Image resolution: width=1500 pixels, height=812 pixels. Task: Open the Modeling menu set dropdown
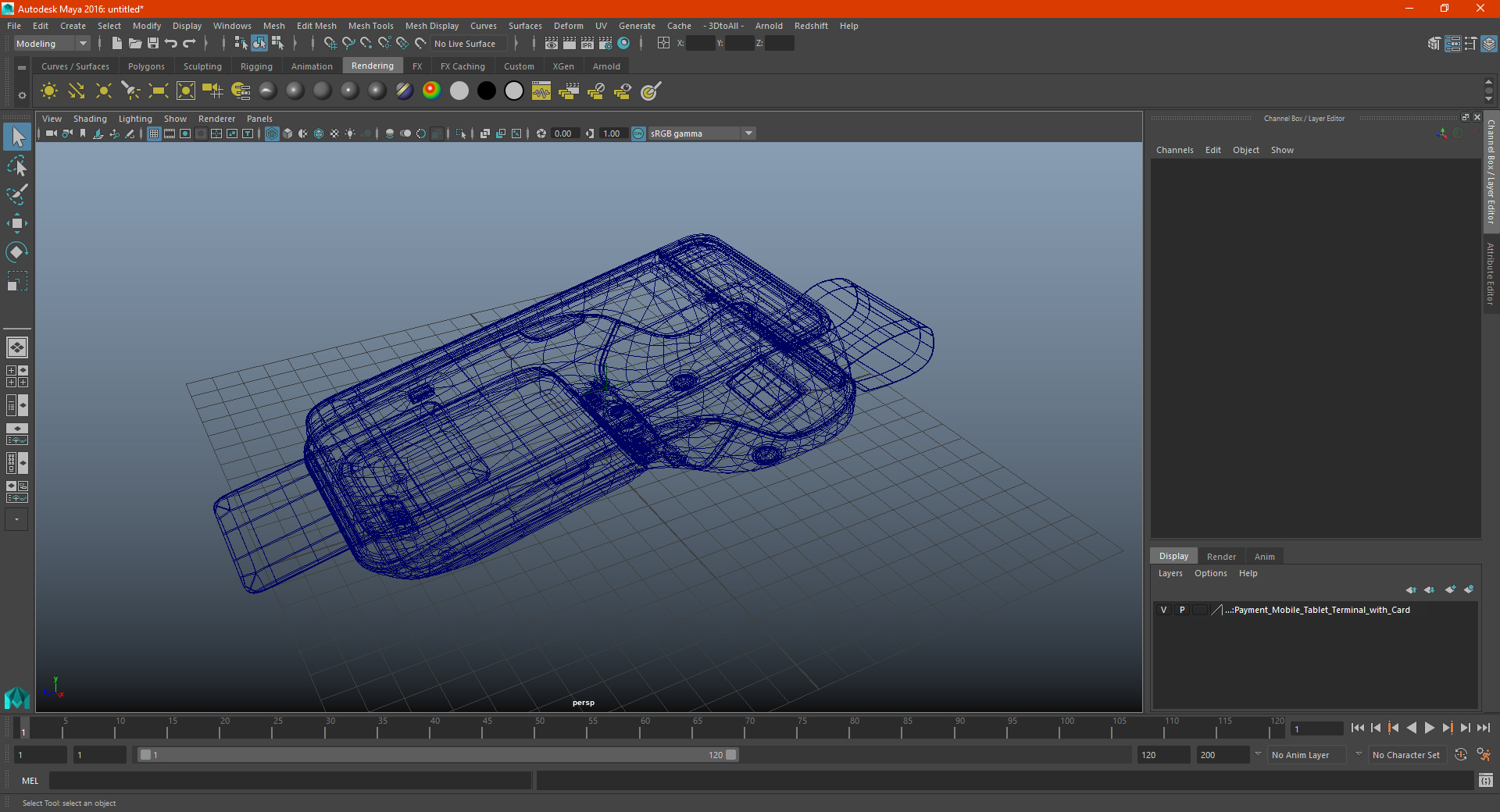(x=52, y=44)
